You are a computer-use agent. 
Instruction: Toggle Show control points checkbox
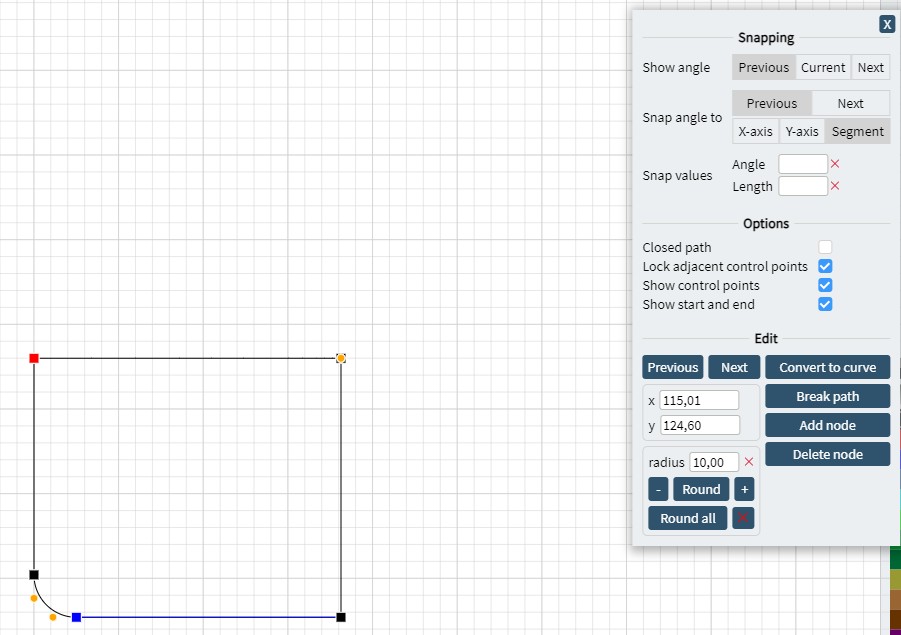(x=825, y=285)
